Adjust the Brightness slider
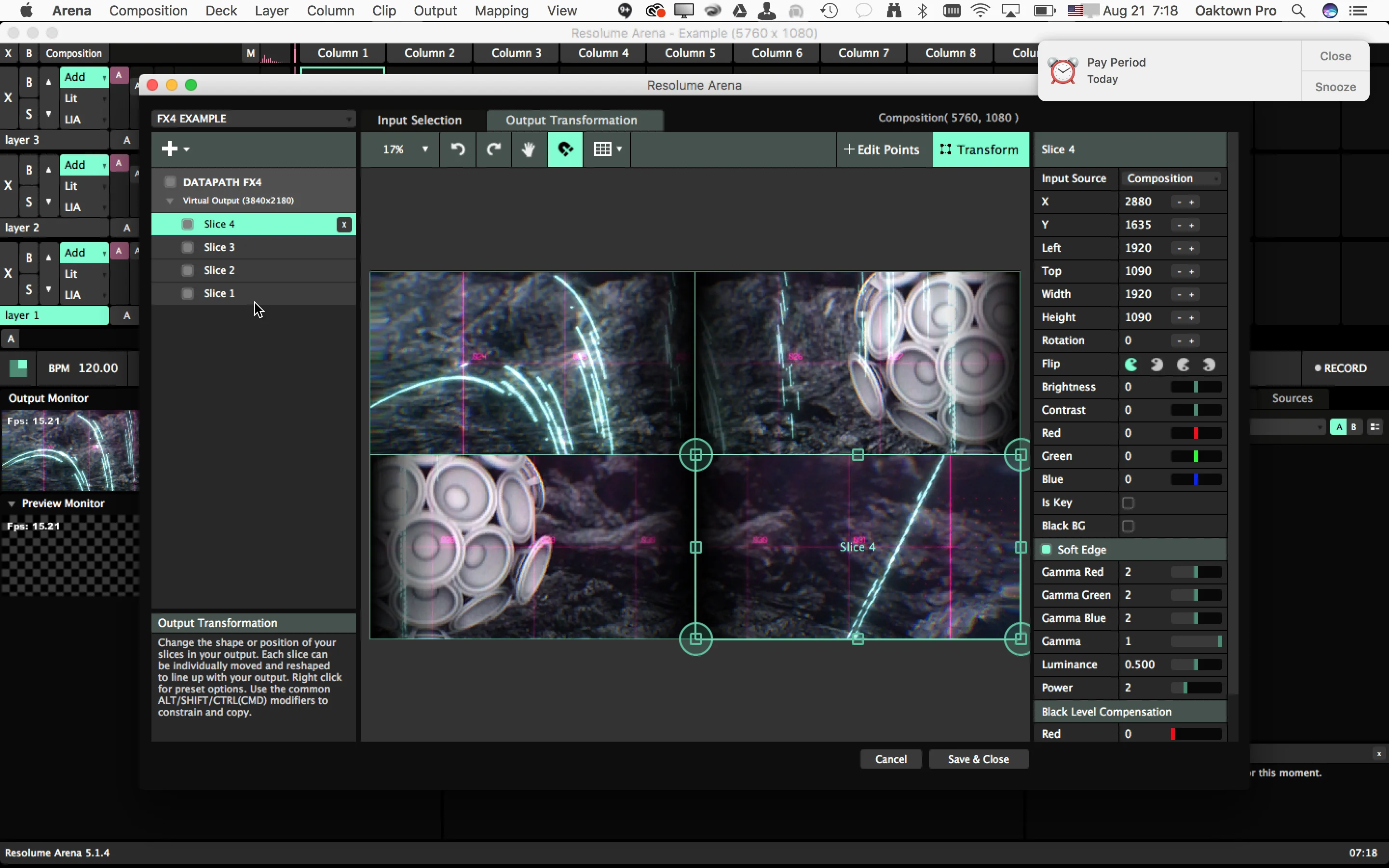Image resolution: width=1389 pixels, height=868 pixels. click(x=1196, y=387)
